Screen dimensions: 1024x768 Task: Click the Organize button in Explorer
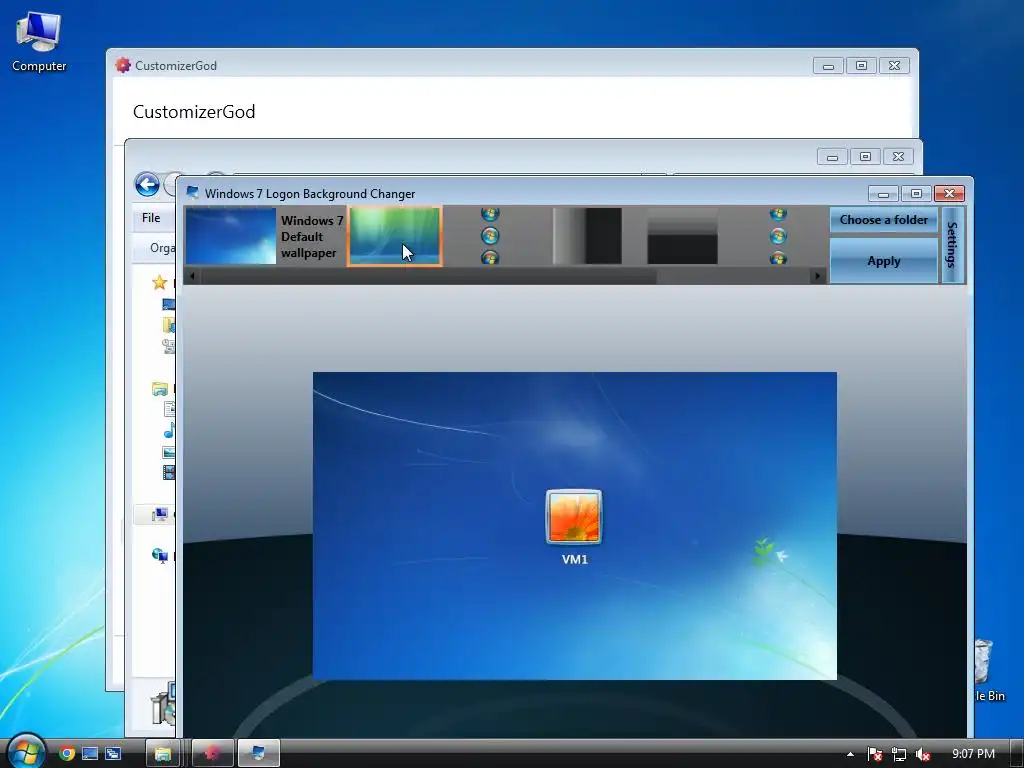[x=162, y=248]
